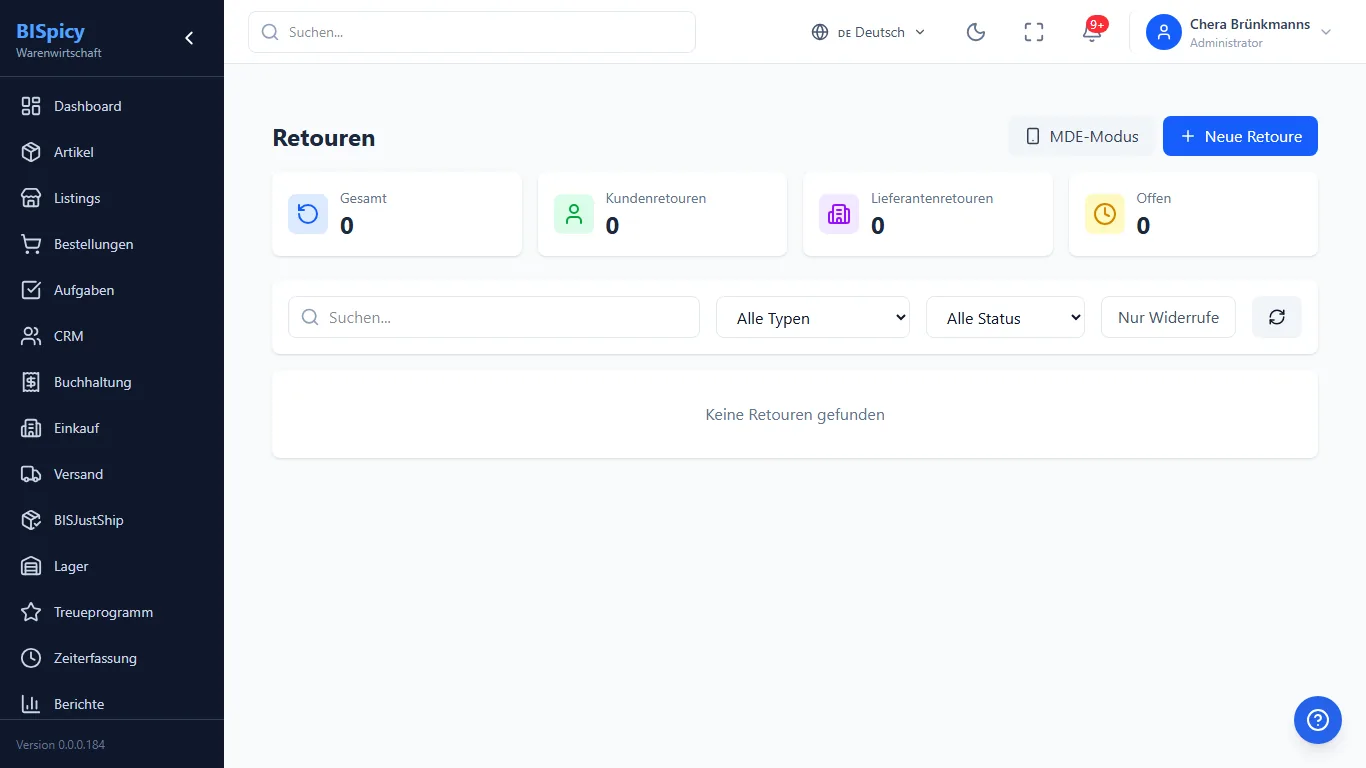Click the Retouren page heading

click(324, 138)
